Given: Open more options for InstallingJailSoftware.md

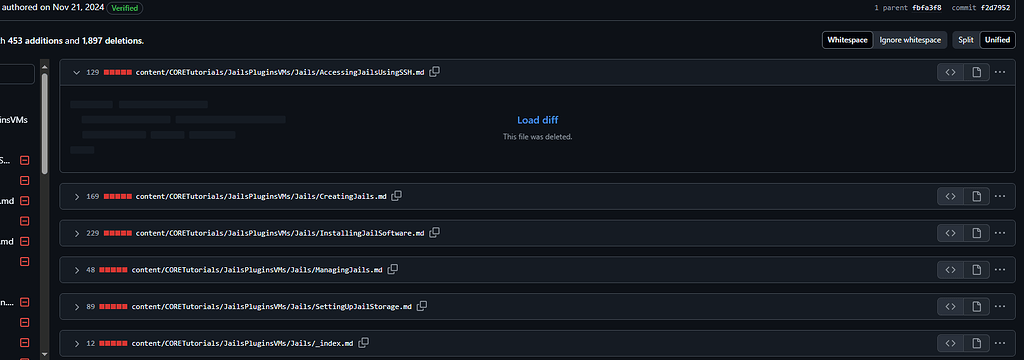Looking at the screenshot, I should [1000, 233].
